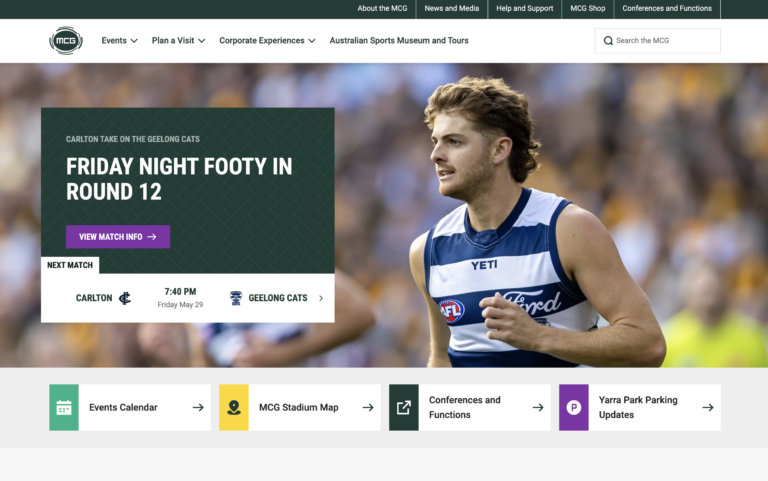Expand the Plan a Visit menu

[178, 41]
